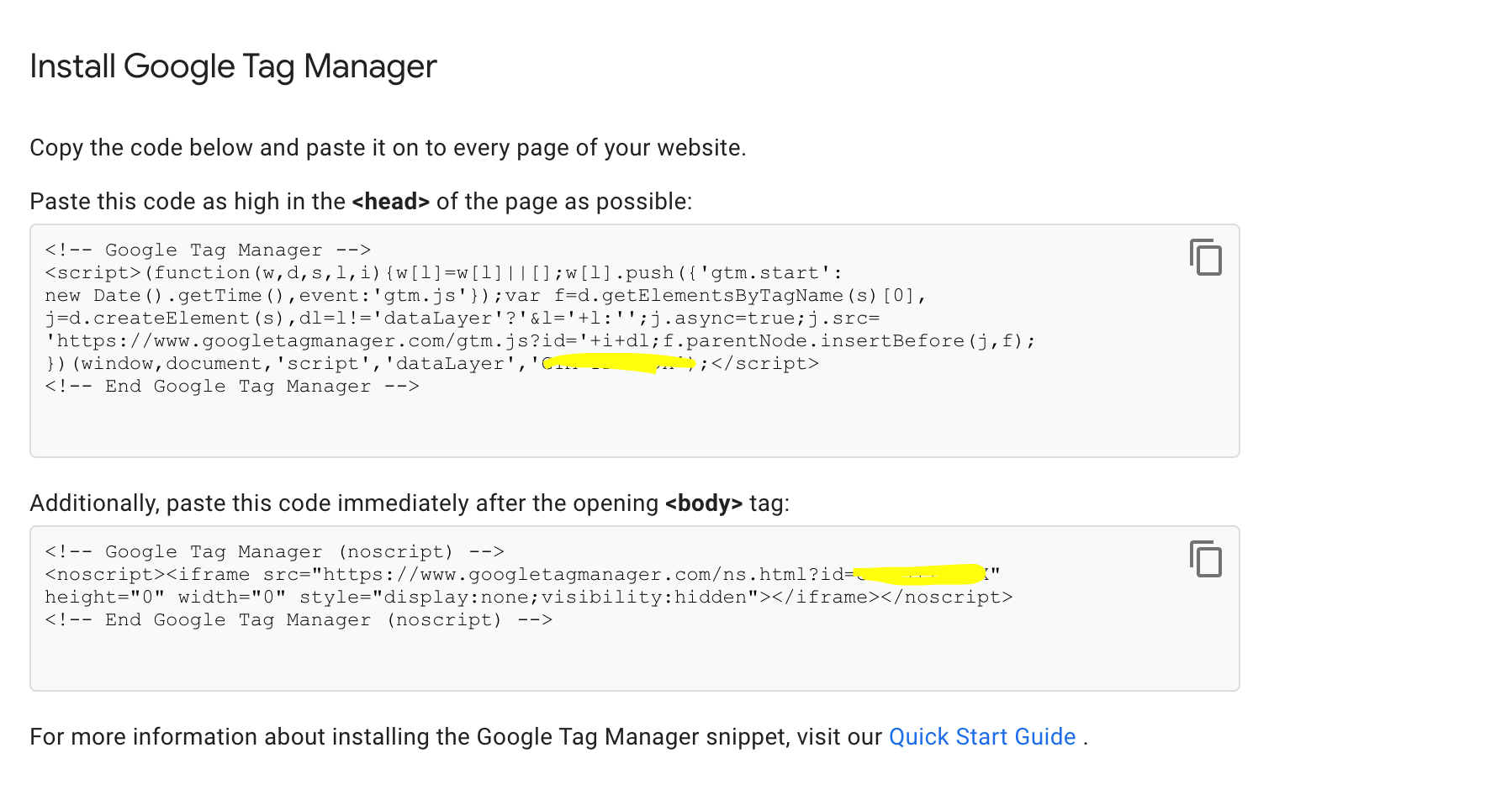Copy the head script snippet via copy icon

1205,257
